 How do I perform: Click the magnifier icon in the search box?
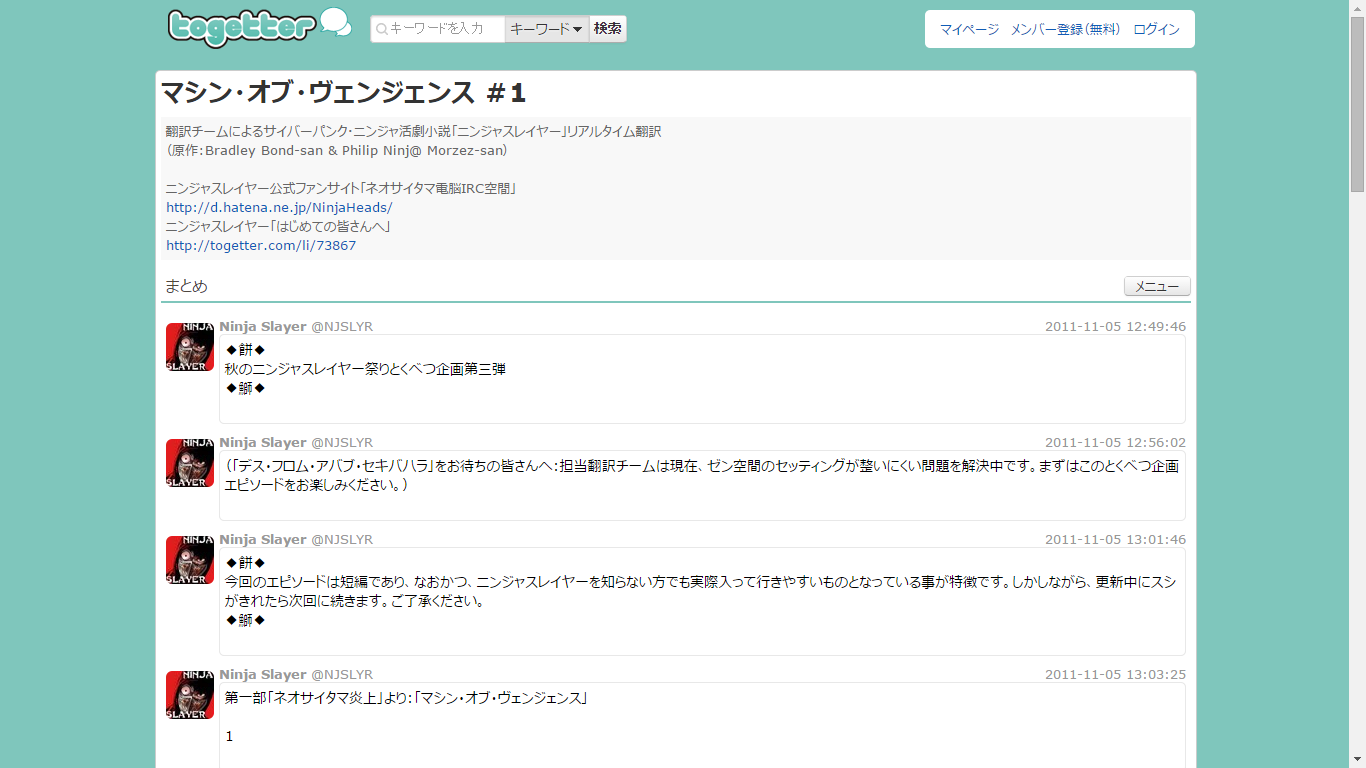coord(380,29)
